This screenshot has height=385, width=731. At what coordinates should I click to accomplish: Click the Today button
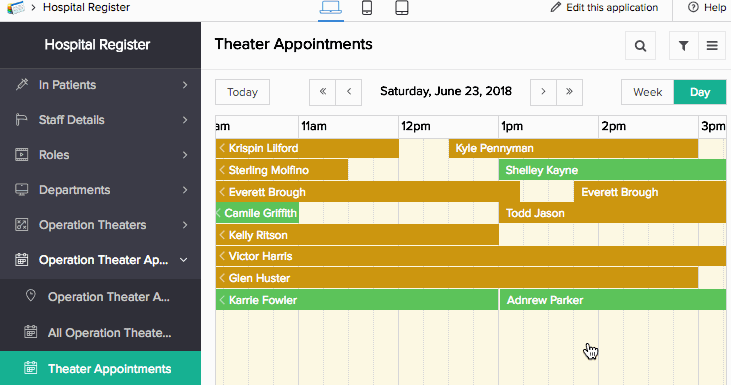pos(242,92)
